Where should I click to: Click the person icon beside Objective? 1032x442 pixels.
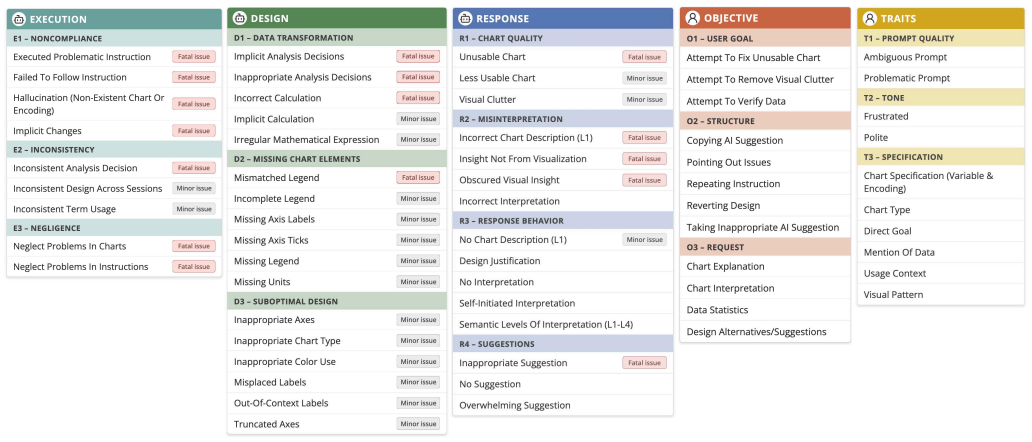692,18
